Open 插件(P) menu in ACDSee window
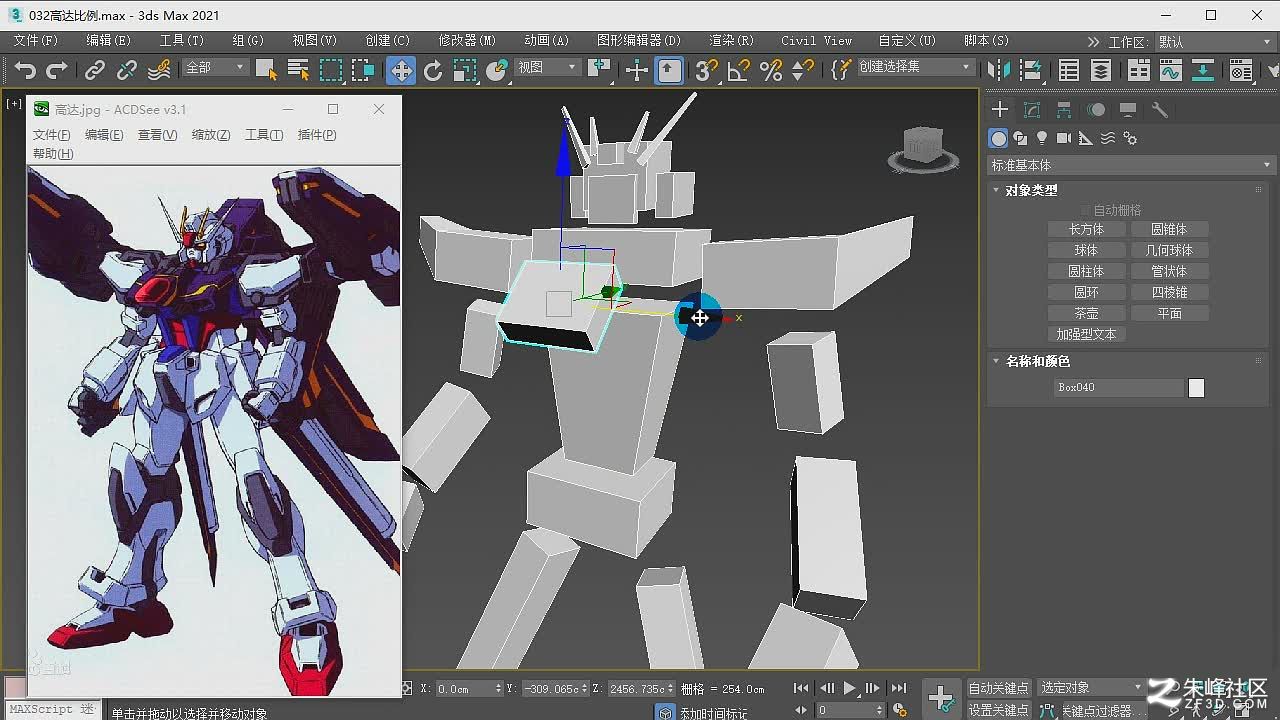The width and height of the screenshot is (1280, 720). (317, 135)
